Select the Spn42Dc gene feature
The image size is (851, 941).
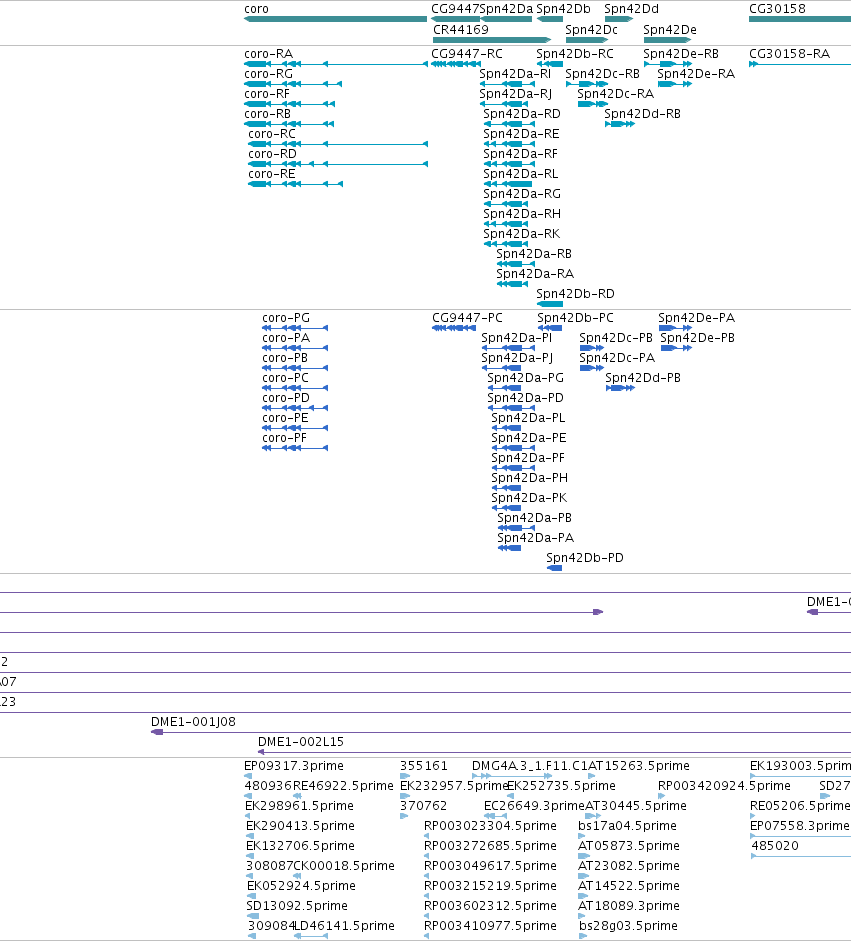coord(586,40)
